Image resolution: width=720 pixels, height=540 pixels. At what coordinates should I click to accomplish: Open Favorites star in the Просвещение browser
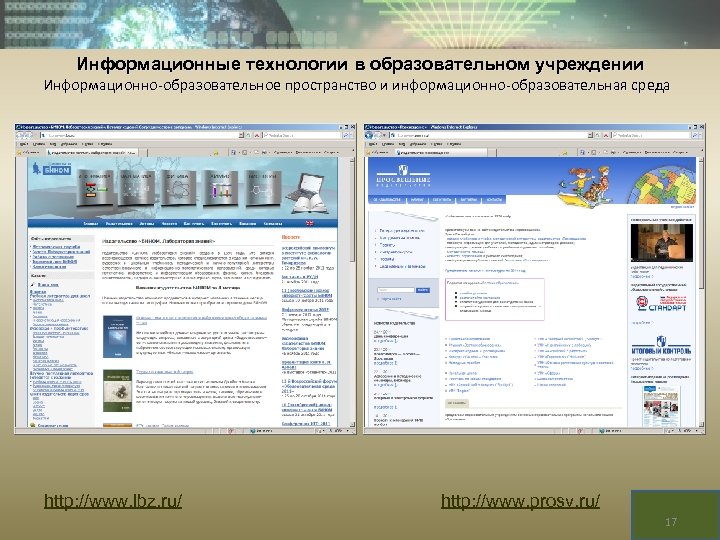368,152
